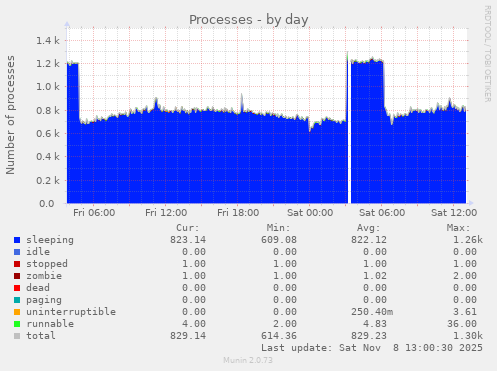Click the 'idle' legend label

tap(38, 252)
